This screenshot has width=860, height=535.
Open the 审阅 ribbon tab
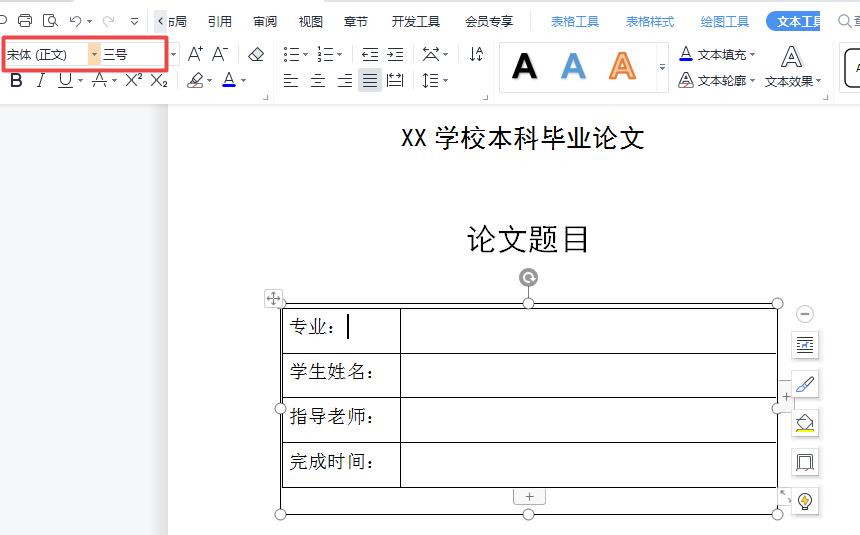pos(265,21)
